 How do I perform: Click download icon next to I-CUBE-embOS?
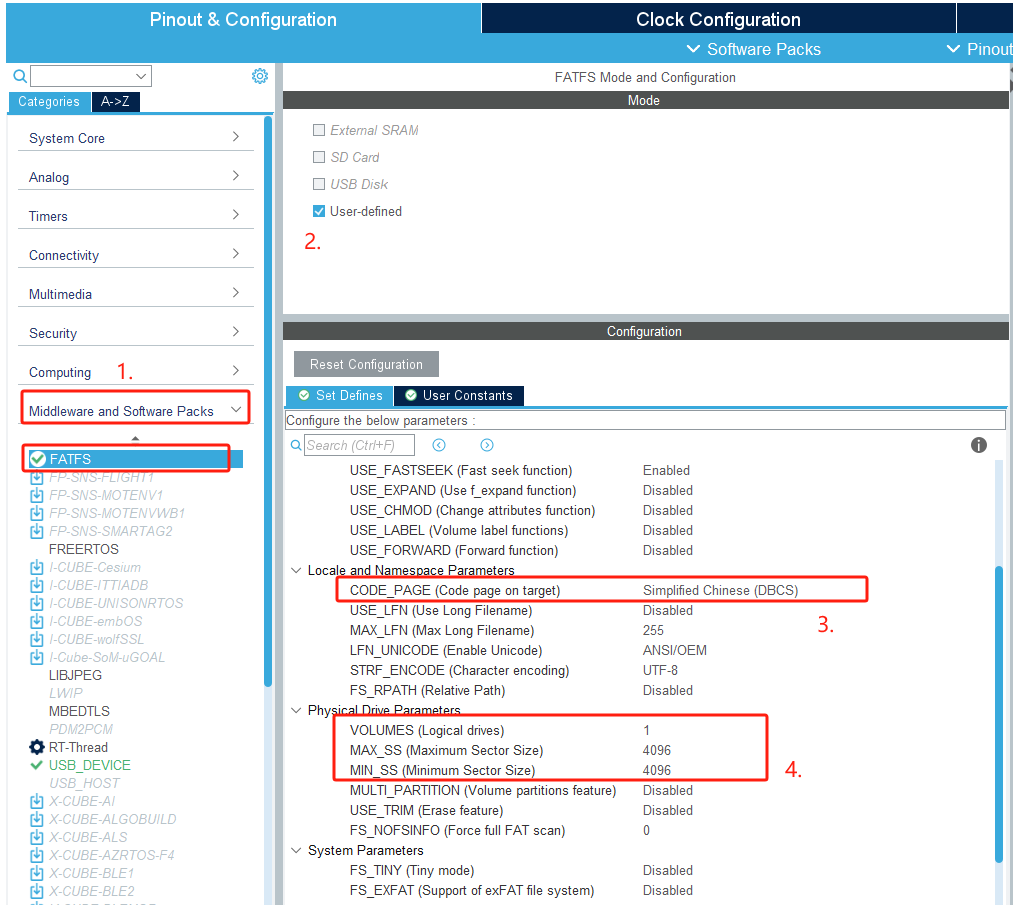(37, 621)
